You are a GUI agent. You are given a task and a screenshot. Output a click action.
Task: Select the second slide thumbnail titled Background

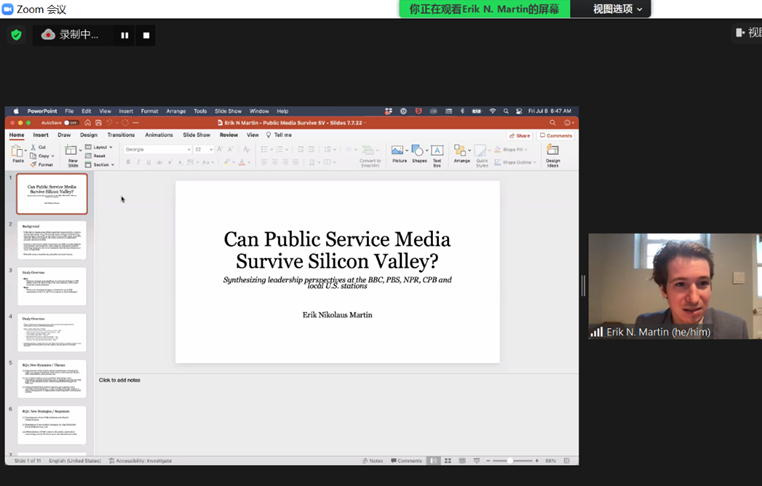[52, 240]
